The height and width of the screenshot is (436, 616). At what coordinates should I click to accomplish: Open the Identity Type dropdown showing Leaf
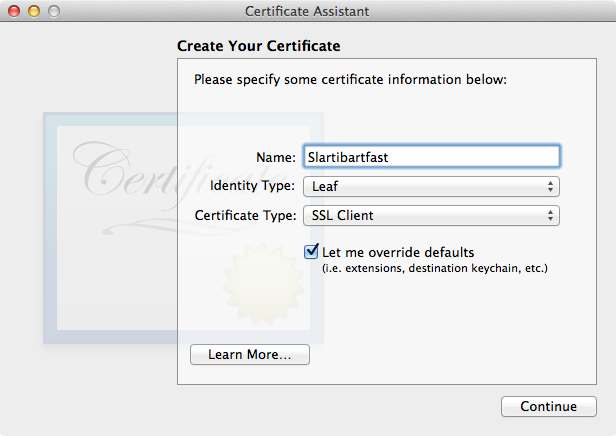pos(431,186)
